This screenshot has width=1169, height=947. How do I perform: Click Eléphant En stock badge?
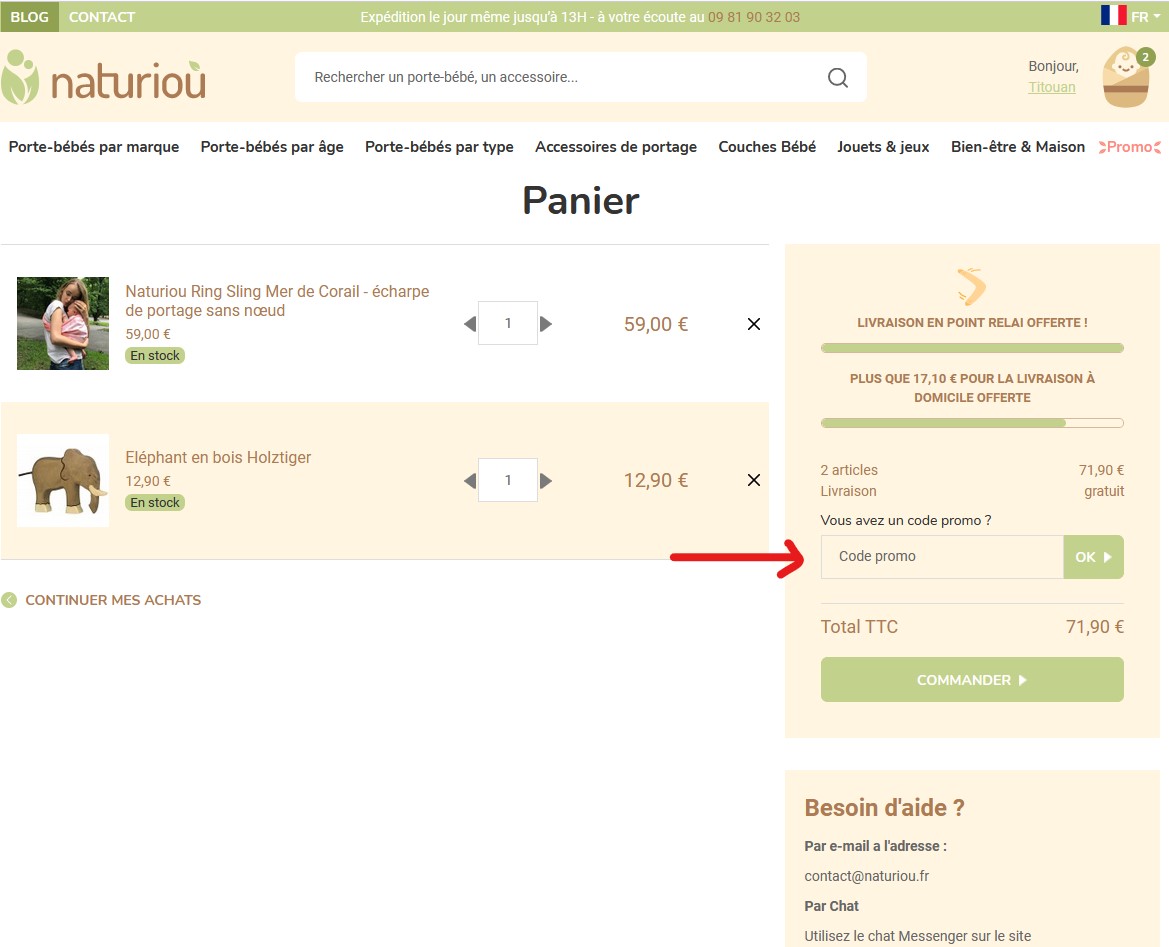(x=155, y=503)
